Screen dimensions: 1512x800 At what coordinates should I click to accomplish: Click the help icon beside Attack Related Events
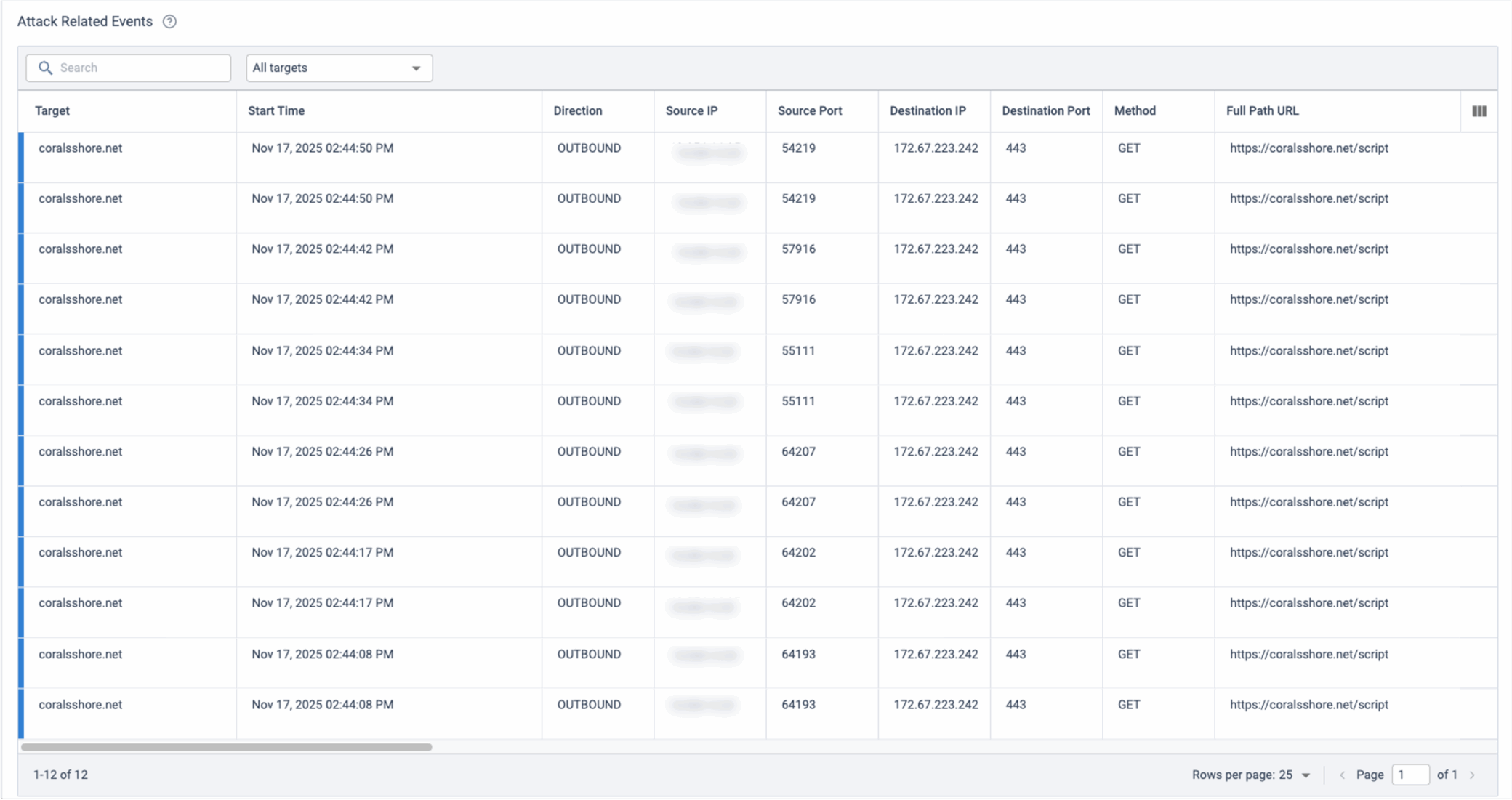coord(169,22)
